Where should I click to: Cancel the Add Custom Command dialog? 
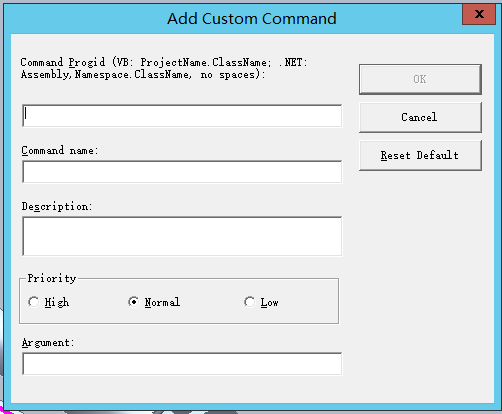420,117
